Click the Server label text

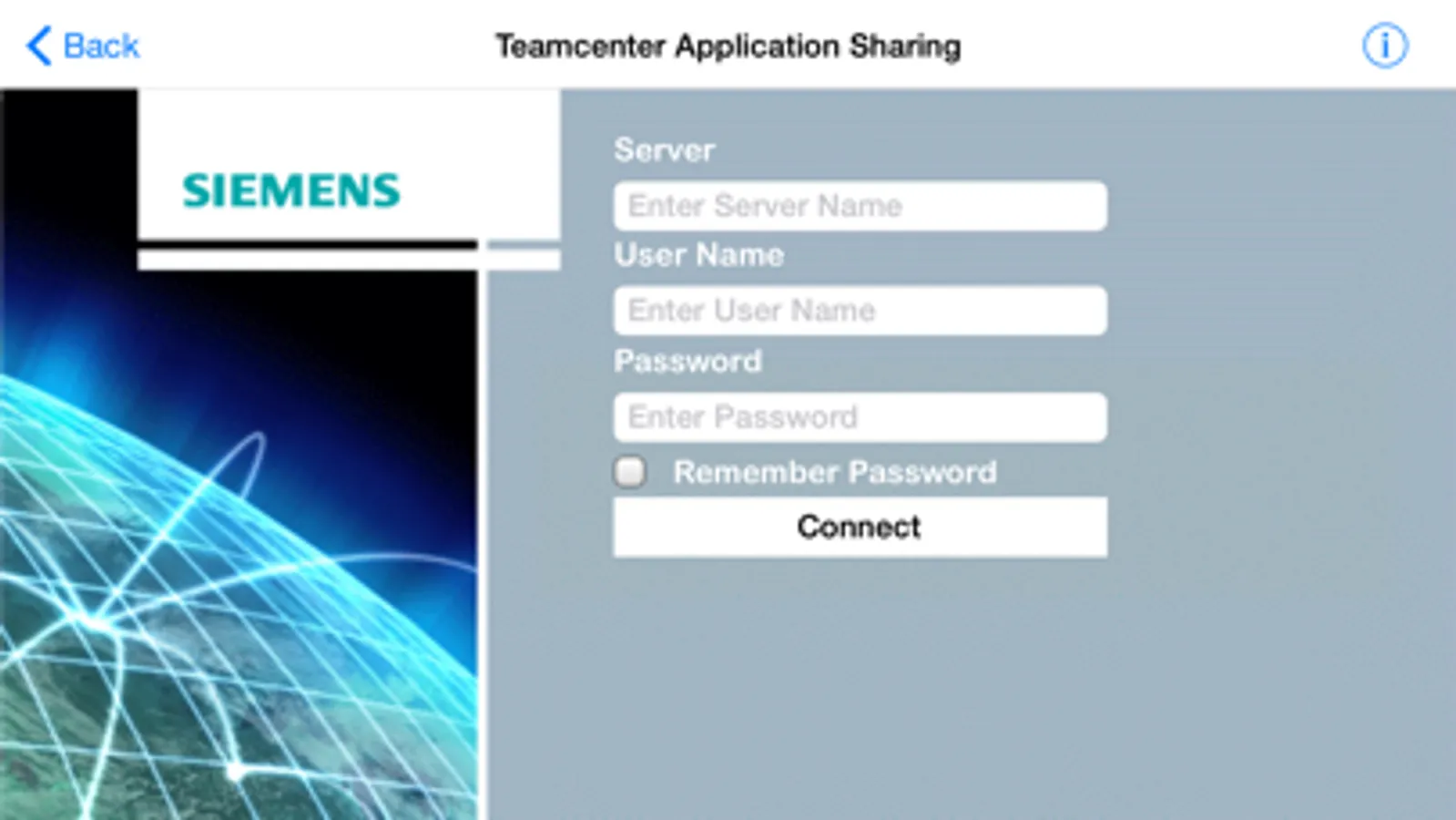click(665, 149)
